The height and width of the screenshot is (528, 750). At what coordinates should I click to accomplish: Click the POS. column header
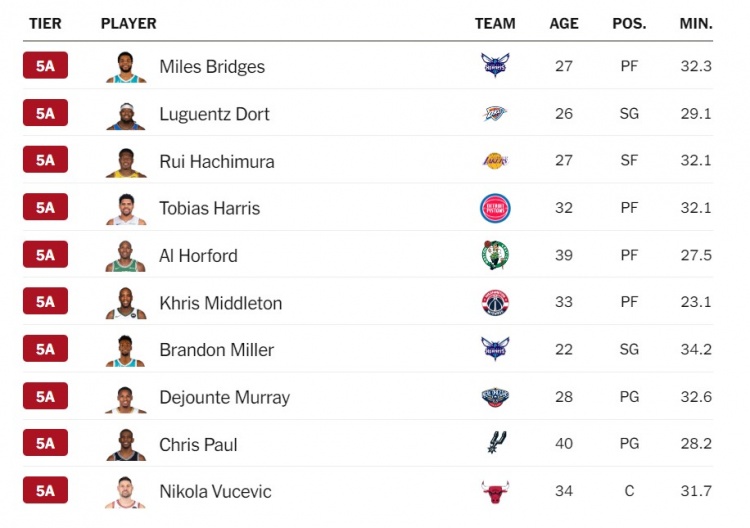pyautogui.click(x=629, y=23)
